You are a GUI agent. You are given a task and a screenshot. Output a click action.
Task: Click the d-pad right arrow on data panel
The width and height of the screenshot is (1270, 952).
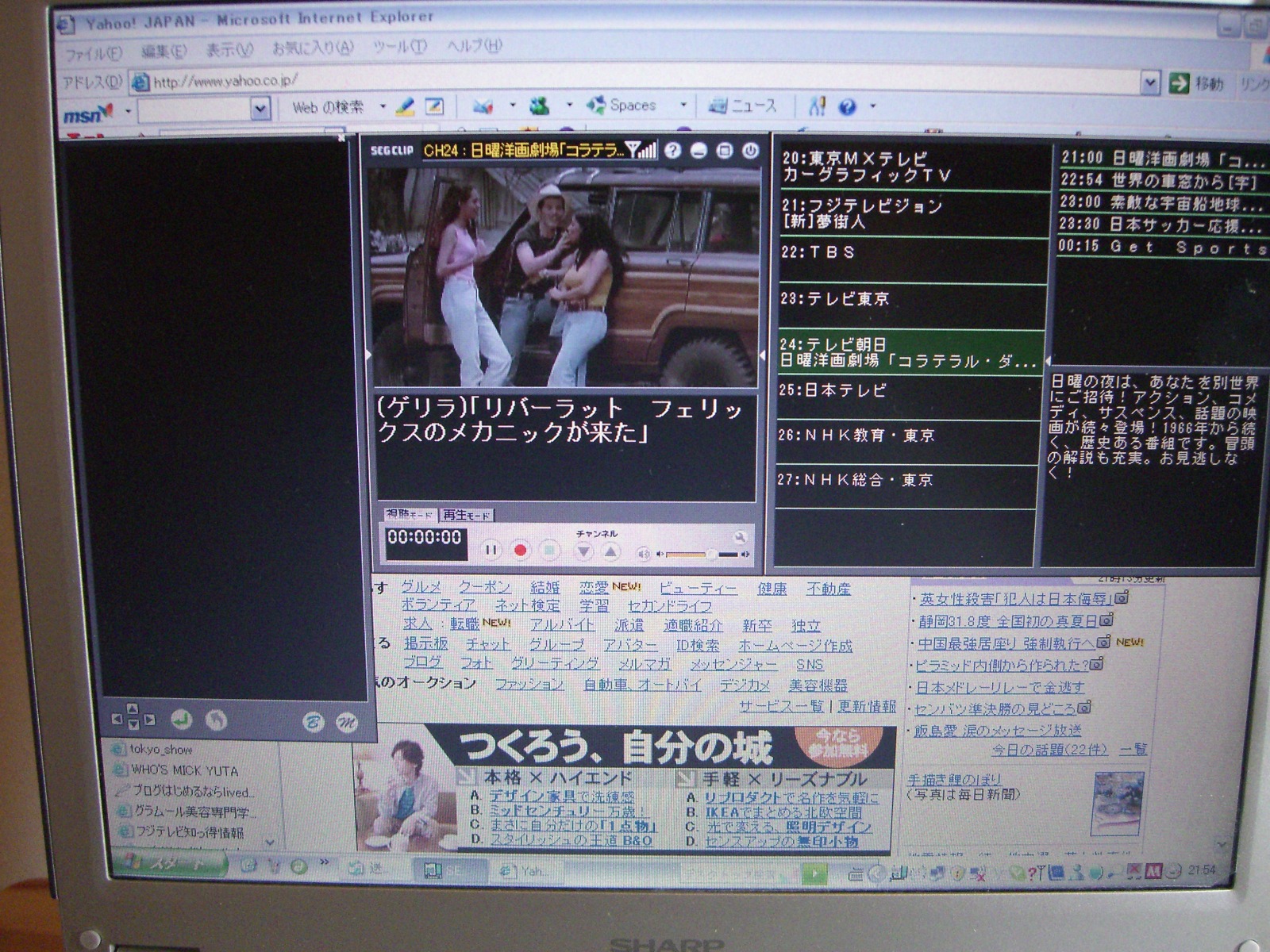(x=148, y=720)
